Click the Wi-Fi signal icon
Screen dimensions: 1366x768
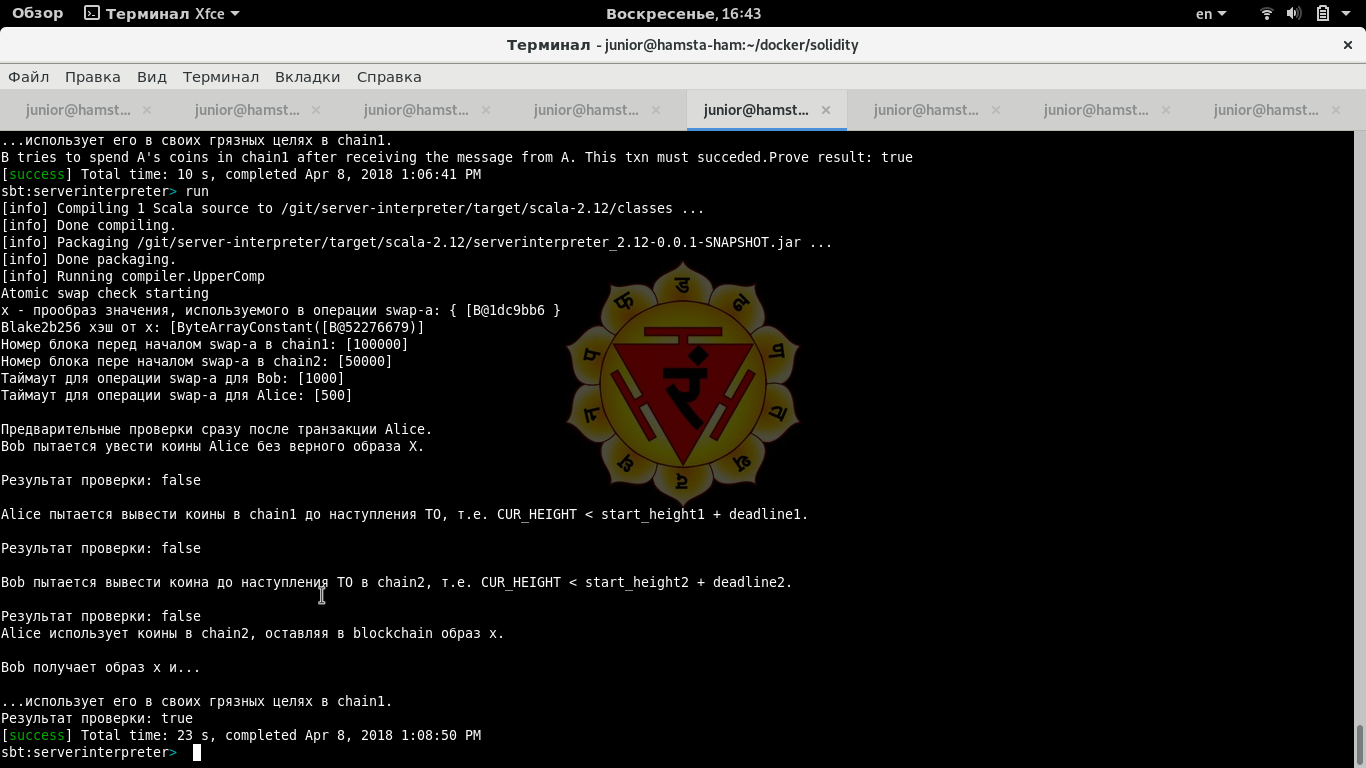tap(1267, 14)
